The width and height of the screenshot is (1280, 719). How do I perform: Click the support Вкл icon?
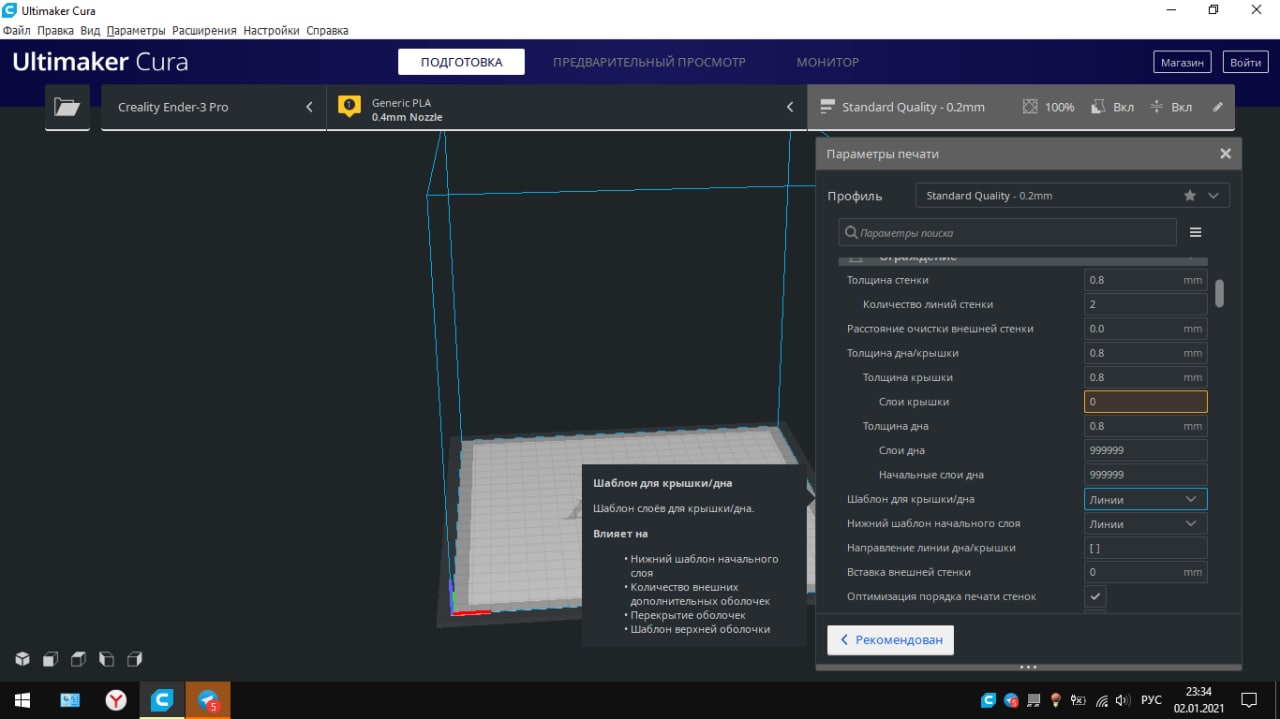[1097, 107]
